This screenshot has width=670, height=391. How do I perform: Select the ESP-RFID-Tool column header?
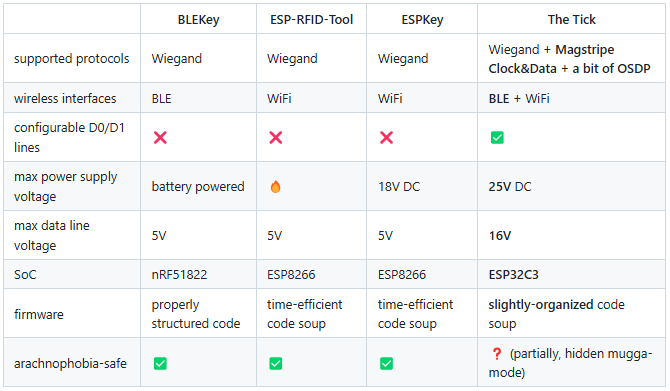pos(311,20)
